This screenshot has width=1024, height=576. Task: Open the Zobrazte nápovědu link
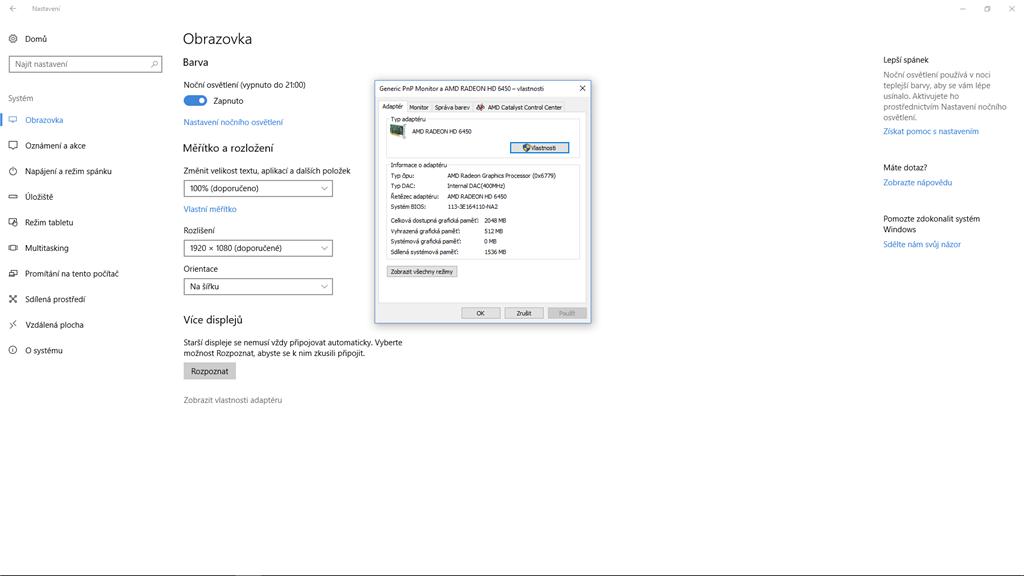918,182
